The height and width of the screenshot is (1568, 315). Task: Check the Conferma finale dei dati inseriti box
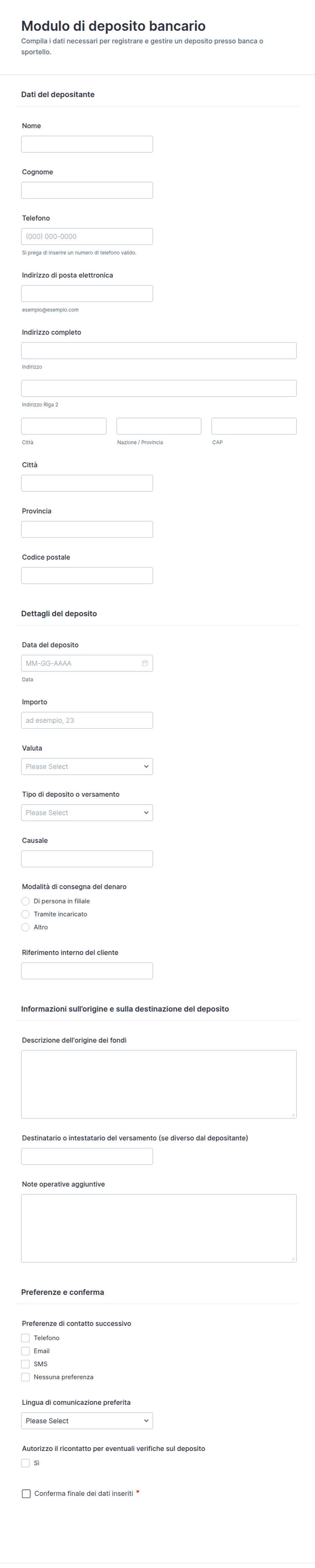click(x=26, y=1493)
